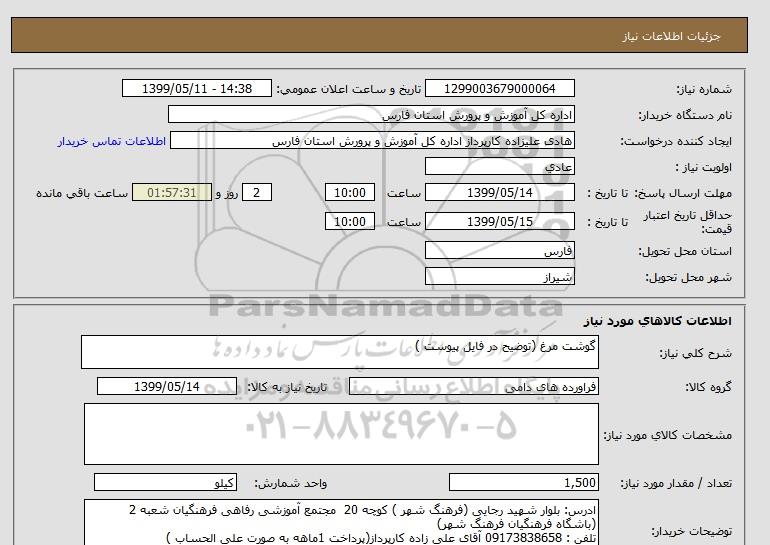This screenshot has height=545, width=770.
Task: Click the quantity field 1,500
Action: 524,483
